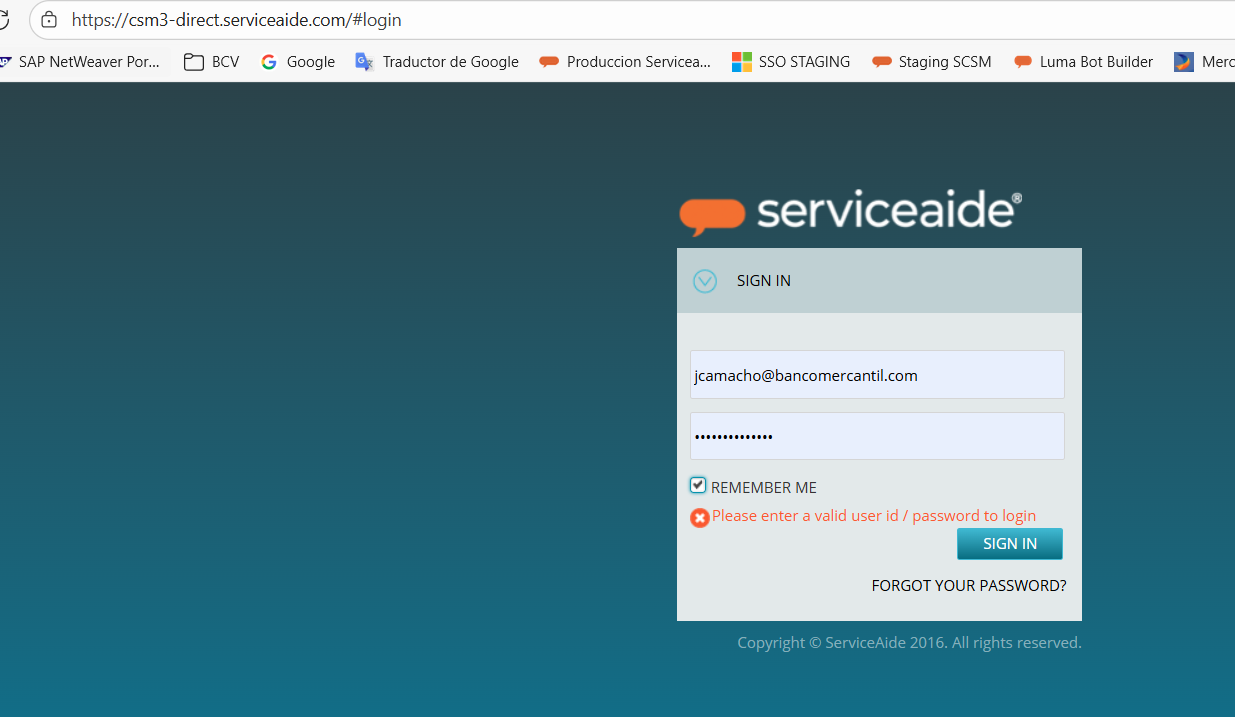Open the site security lock icon
This screenshot has height=717, width=1235.
click(48, 20)
